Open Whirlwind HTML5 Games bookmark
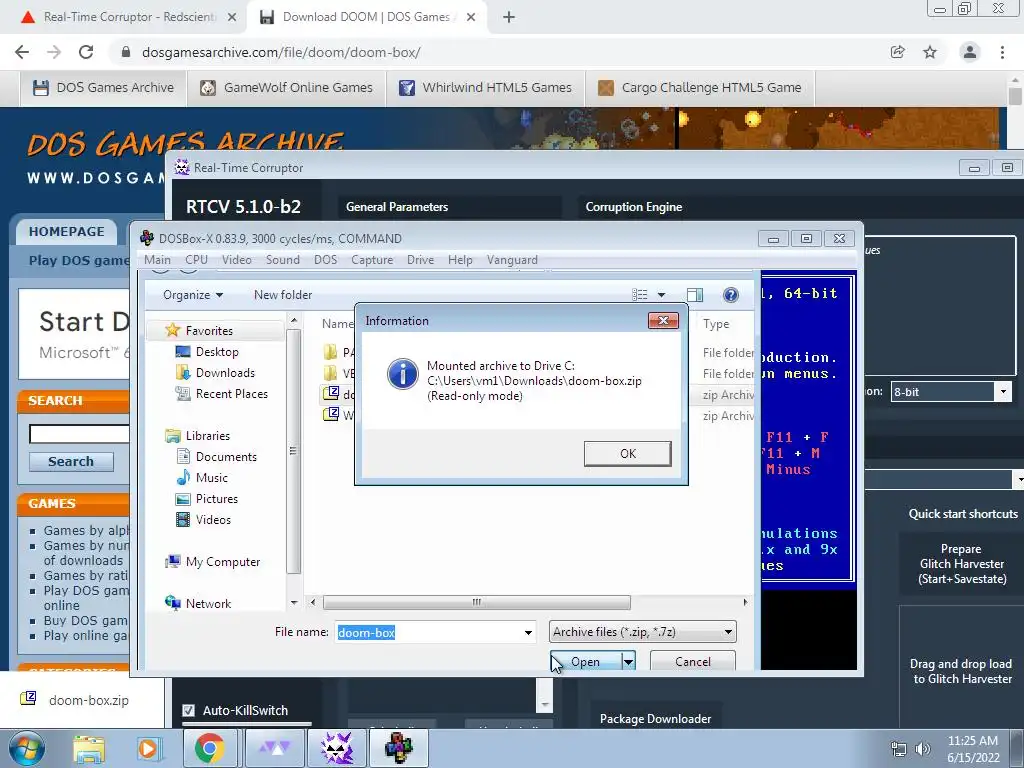1024x768 pixels. (485, 88)
